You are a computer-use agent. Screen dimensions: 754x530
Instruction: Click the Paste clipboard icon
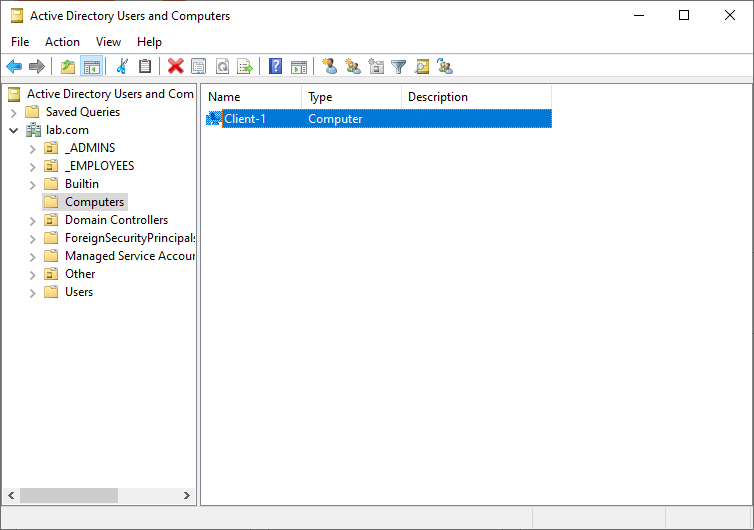(x=145, y=66)
